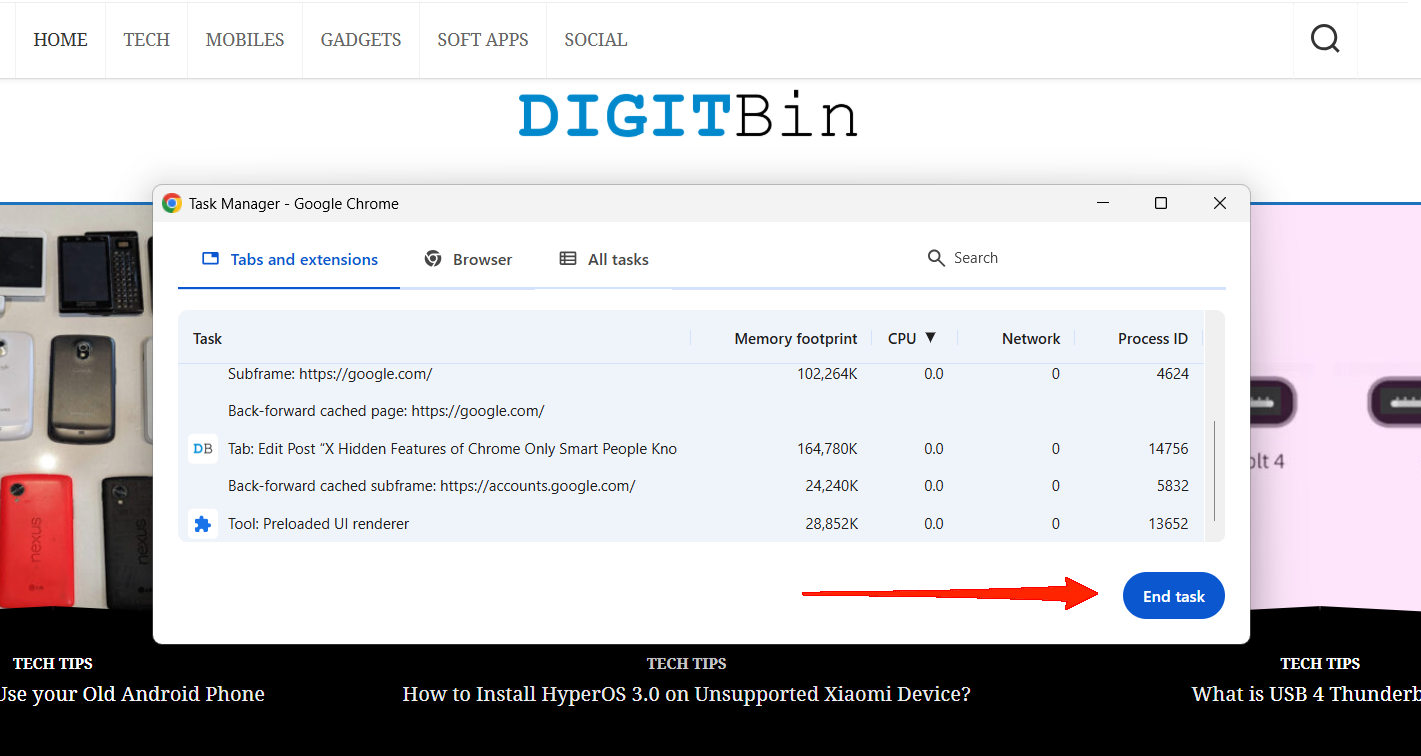Sort tasks by Memory footprint column

(x=795, y=338)
